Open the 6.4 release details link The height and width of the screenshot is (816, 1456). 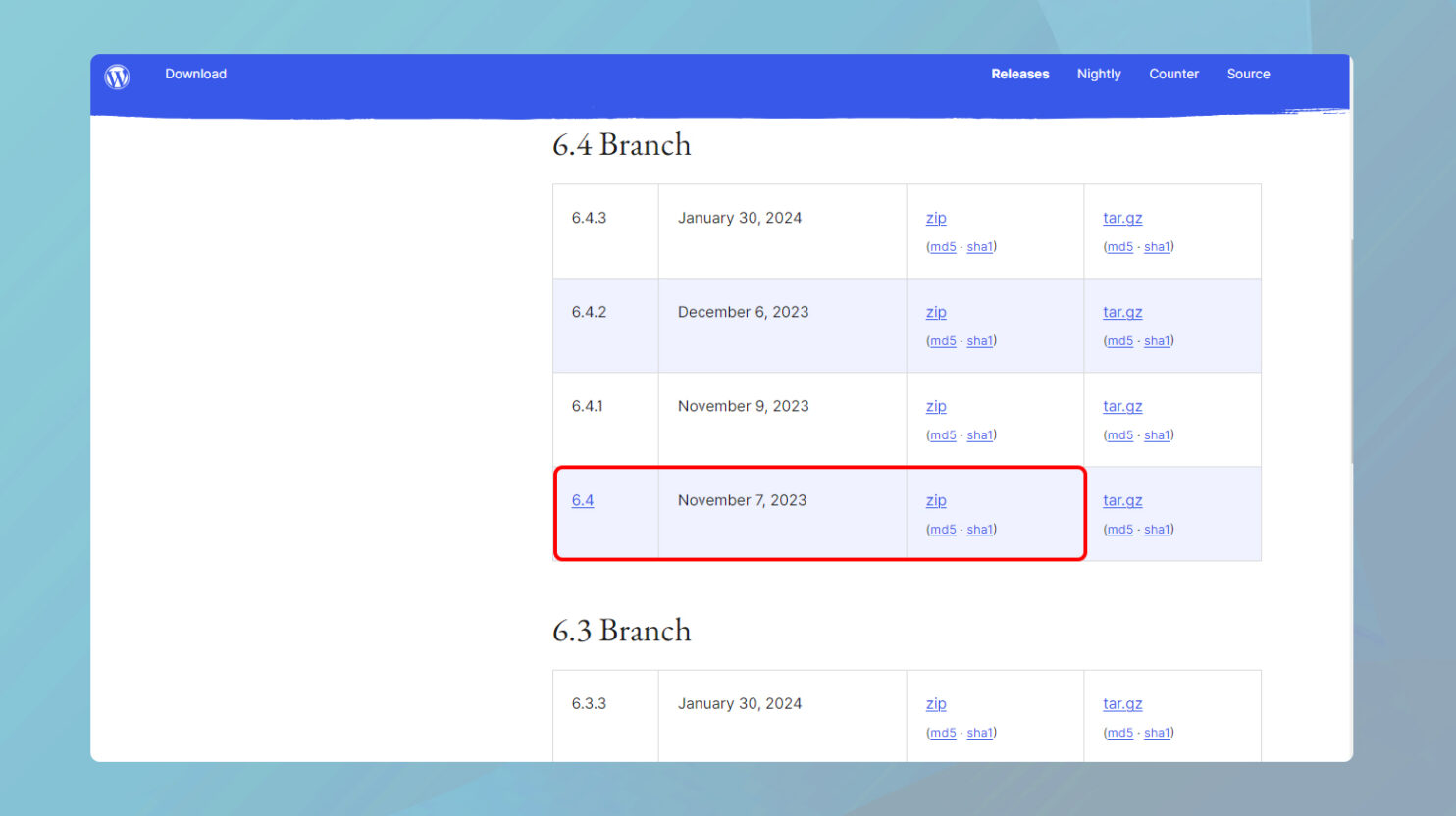[x=583, y=500]
